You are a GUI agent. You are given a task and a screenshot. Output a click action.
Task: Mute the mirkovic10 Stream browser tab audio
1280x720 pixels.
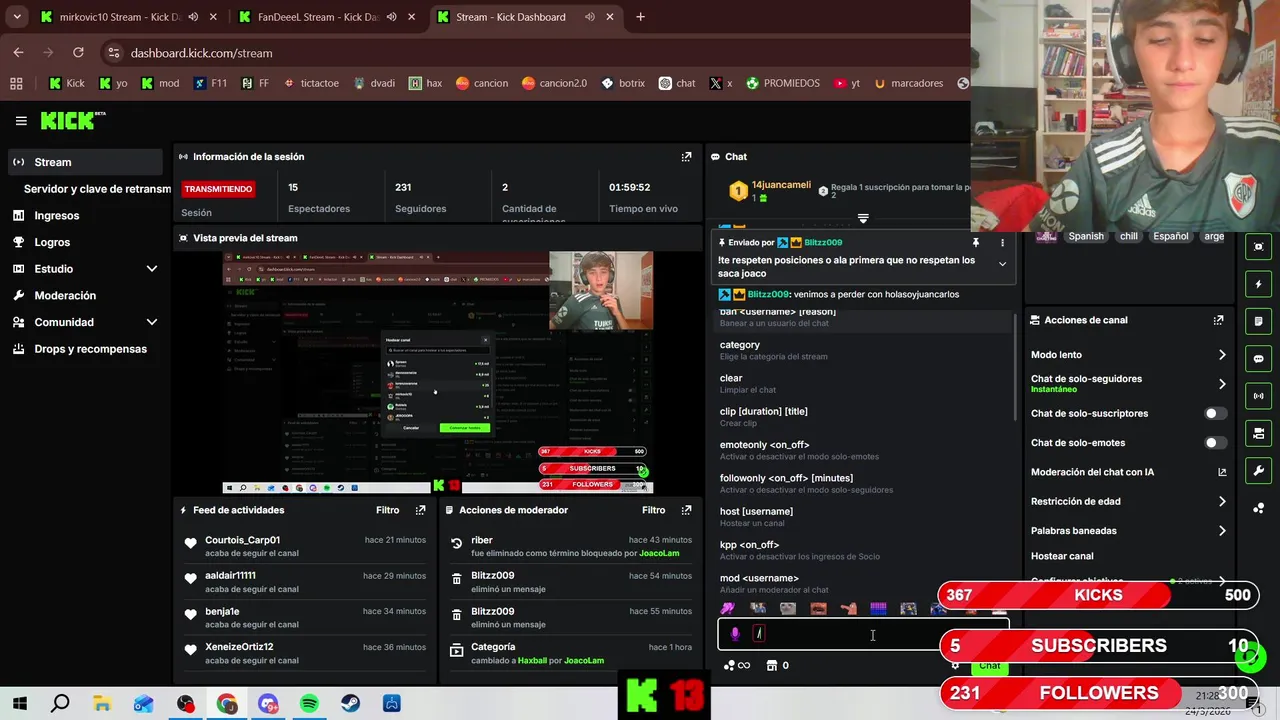tap(193, 17)
